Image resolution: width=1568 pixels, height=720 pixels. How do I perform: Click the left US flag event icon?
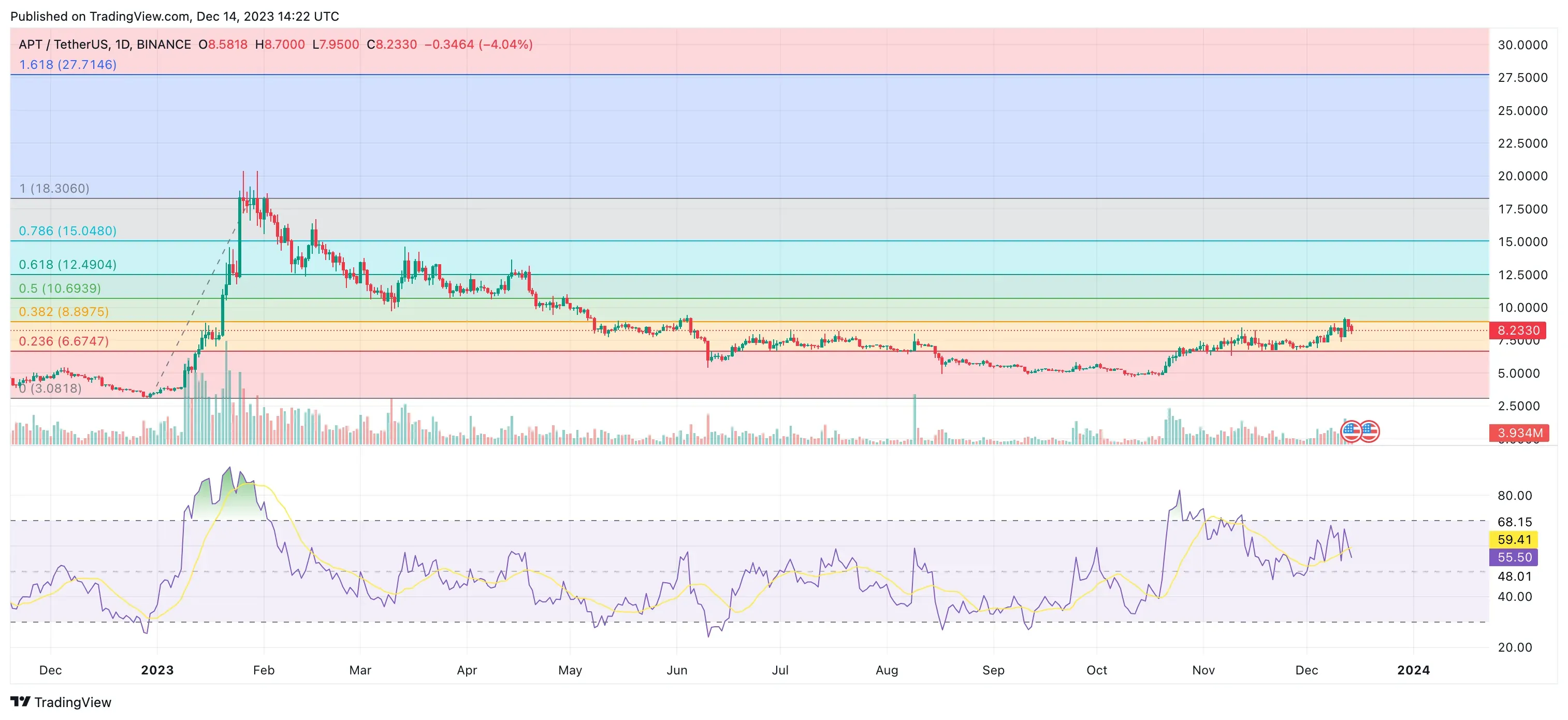point(1352,431)
